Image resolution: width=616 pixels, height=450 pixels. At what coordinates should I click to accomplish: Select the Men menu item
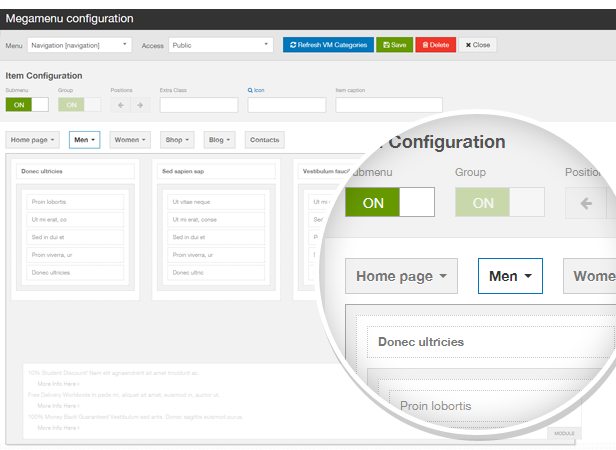click(84, 140)
